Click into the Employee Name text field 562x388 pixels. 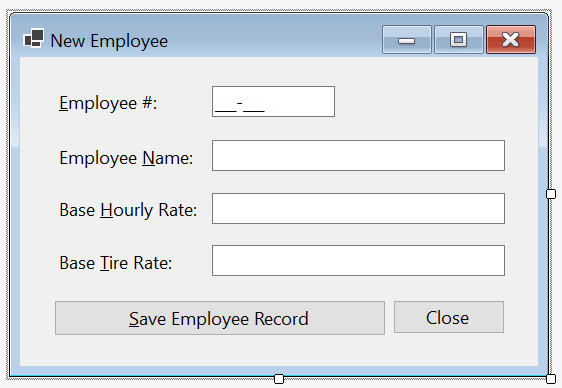pos(358,155)
